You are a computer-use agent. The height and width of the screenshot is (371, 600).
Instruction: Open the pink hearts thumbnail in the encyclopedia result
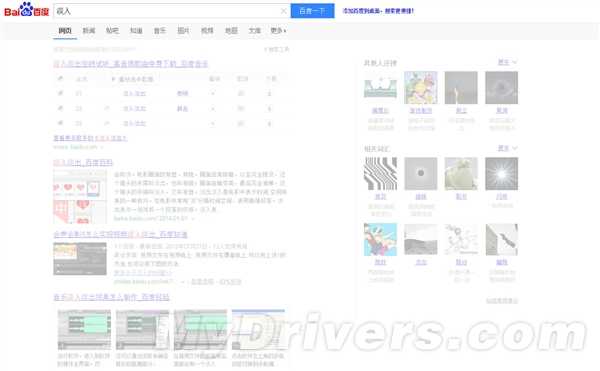[x=80, y=197]
